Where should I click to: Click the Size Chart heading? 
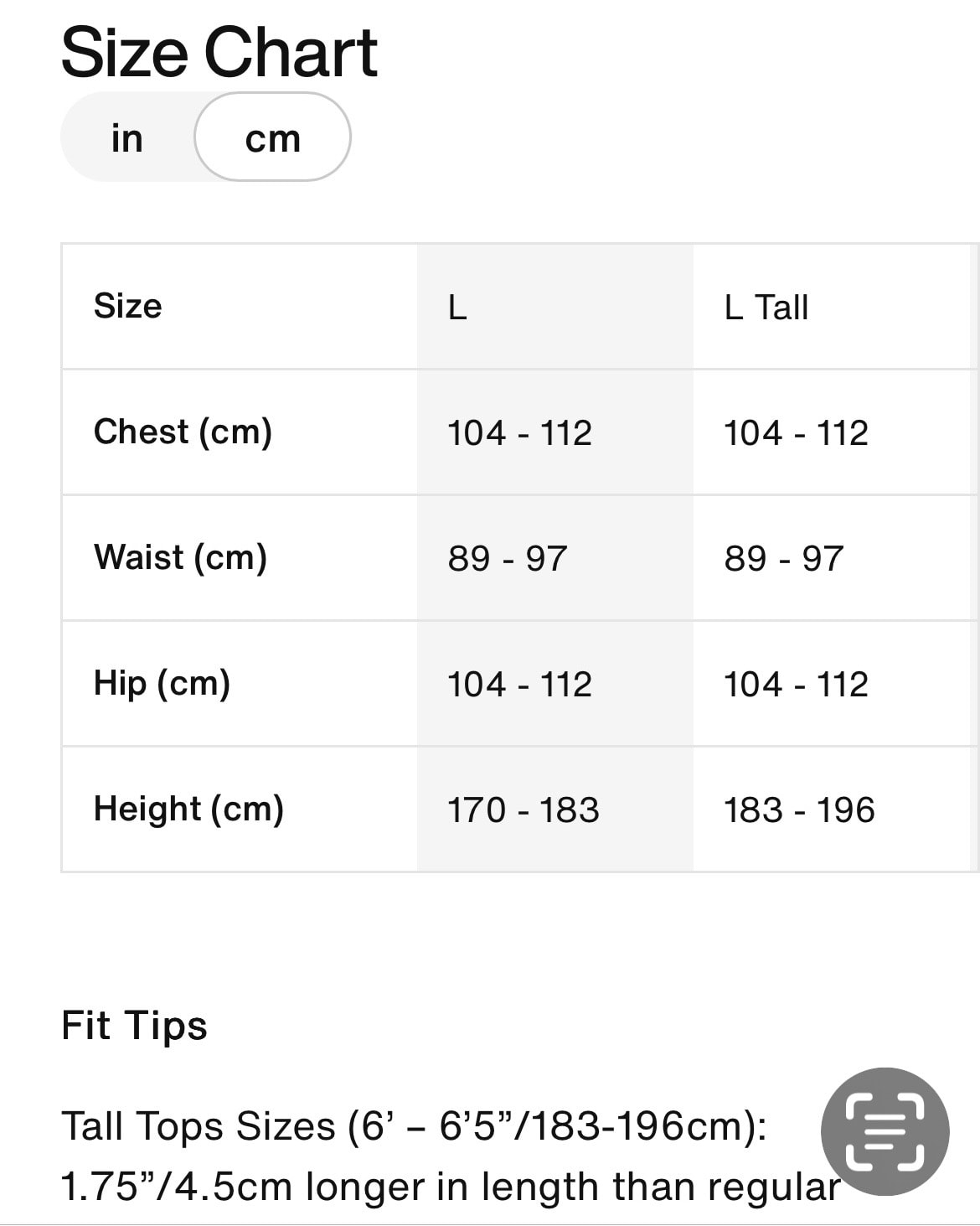pos(219,53)
